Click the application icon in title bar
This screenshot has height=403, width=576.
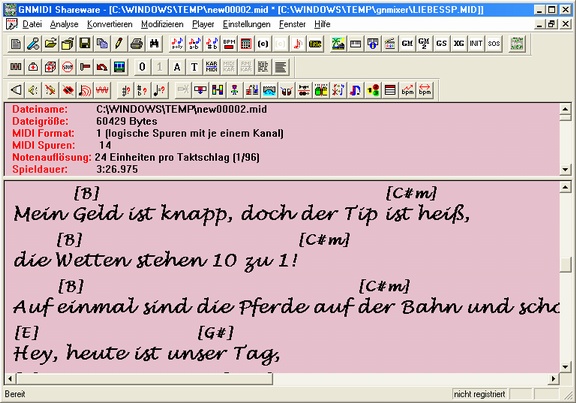pyautogui.click(x=10, y=10)
